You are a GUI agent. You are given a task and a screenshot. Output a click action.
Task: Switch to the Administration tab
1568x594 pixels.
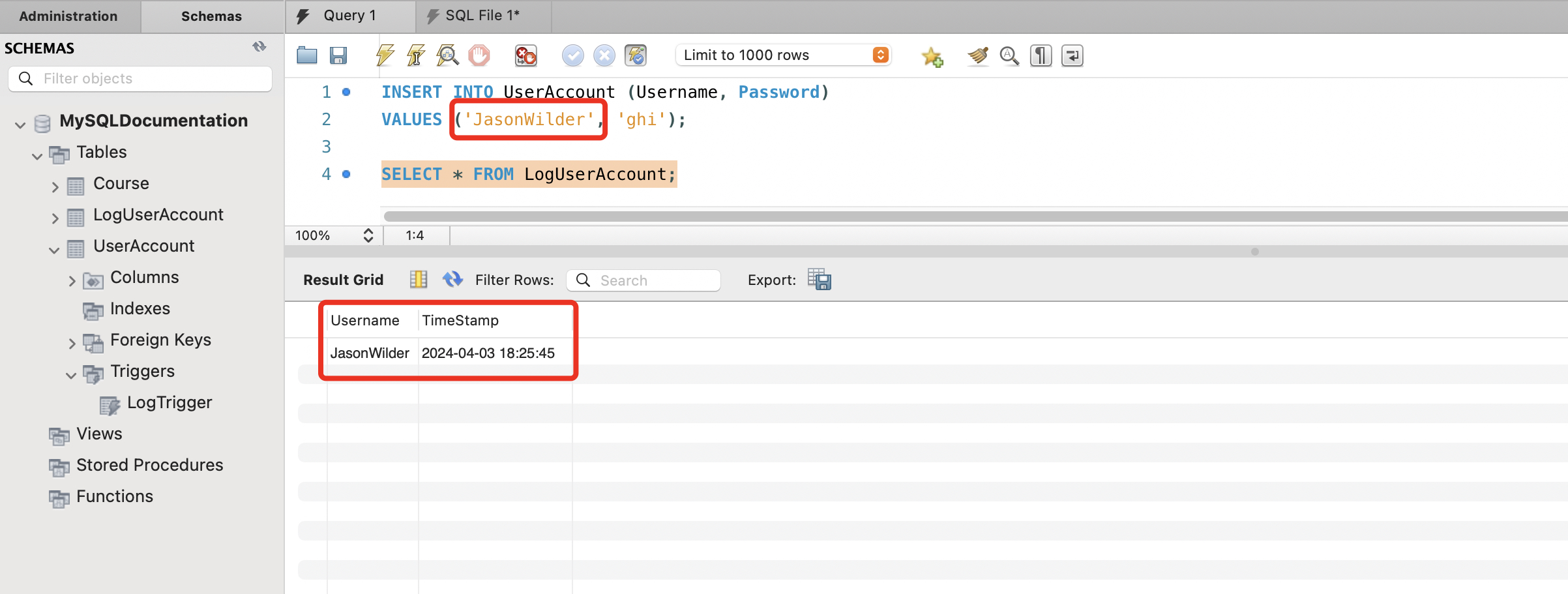click(68, 16)
